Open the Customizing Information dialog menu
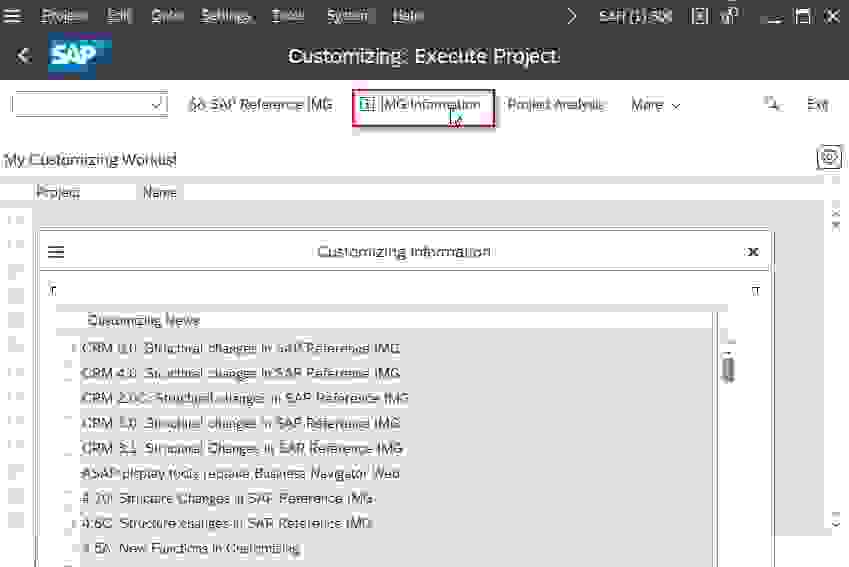 56,251
